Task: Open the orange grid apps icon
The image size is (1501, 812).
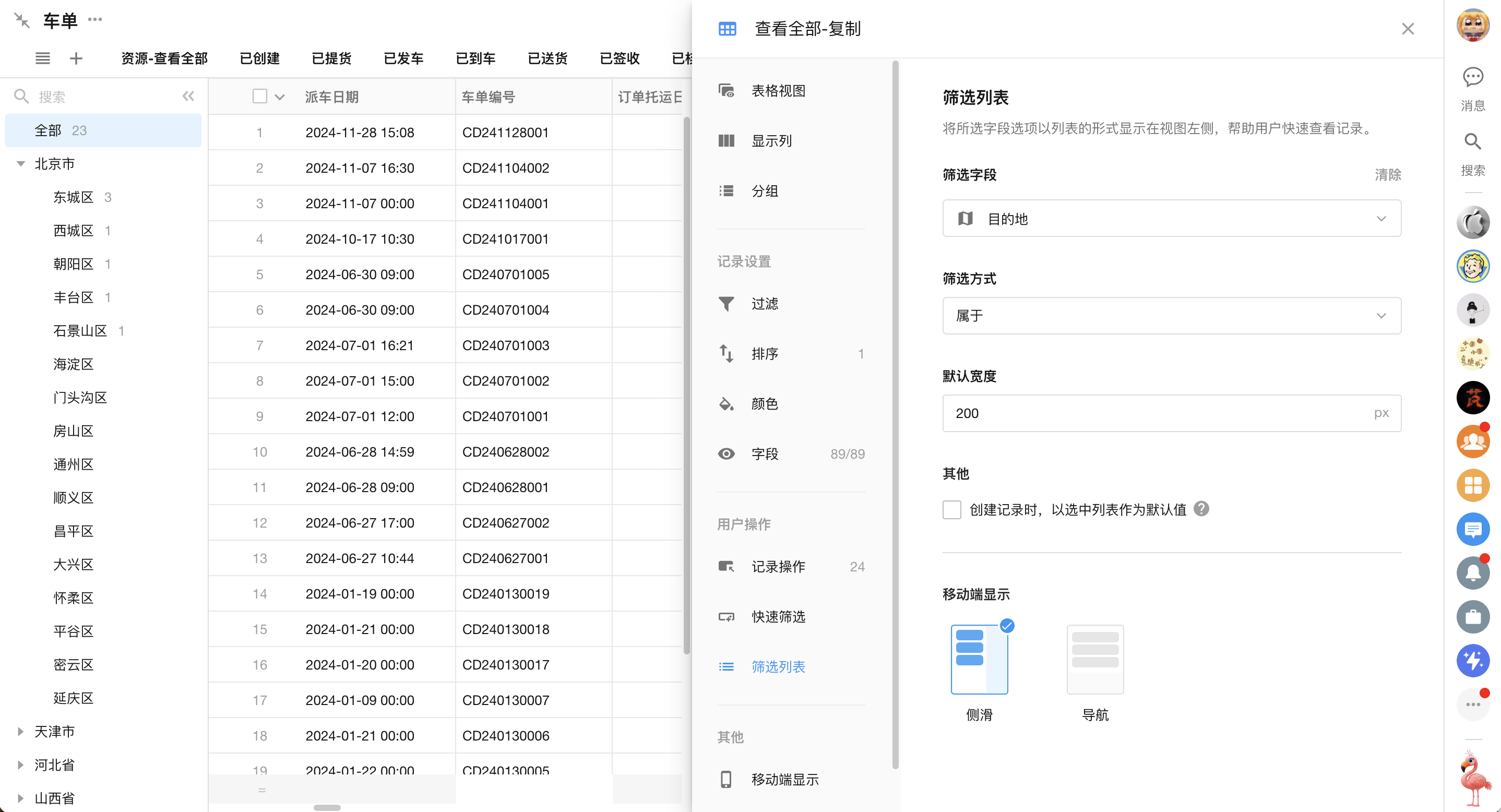Action: (1473, 486)
